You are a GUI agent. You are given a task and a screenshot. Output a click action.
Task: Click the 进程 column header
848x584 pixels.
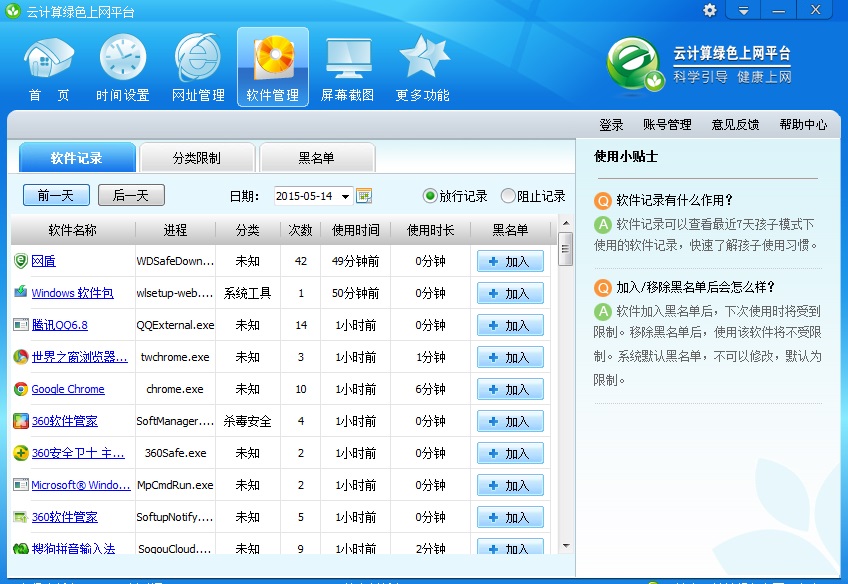coord(175,230)
